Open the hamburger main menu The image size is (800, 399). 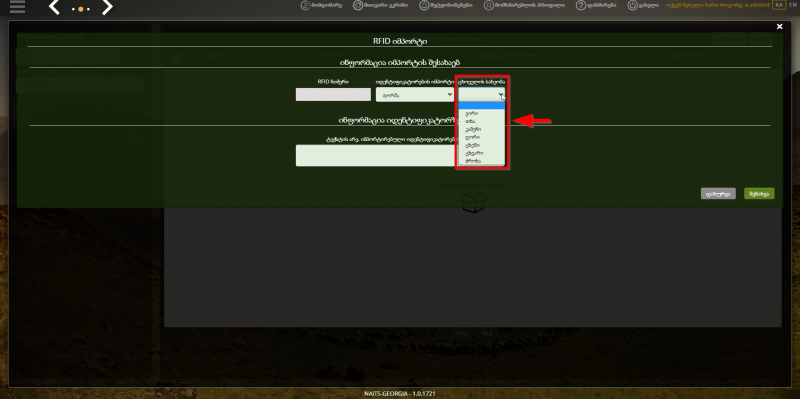(17, 7)
